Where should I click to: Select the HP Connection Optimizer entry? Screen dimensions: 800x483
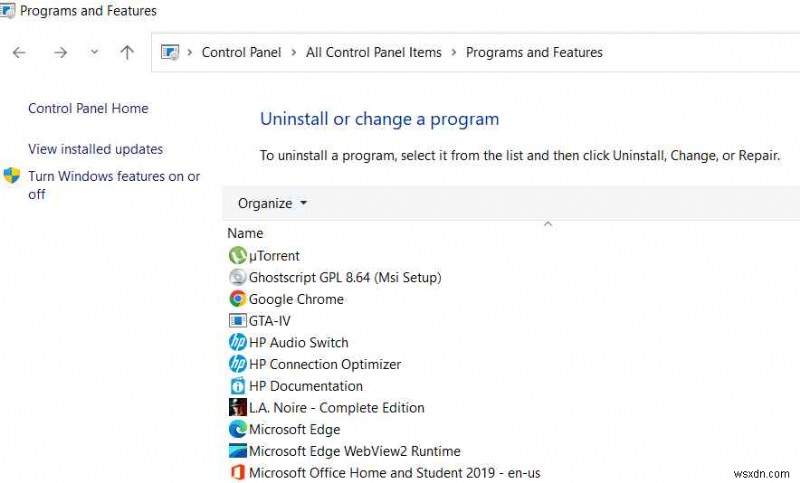pyautogui.click(x=324, y=364)
